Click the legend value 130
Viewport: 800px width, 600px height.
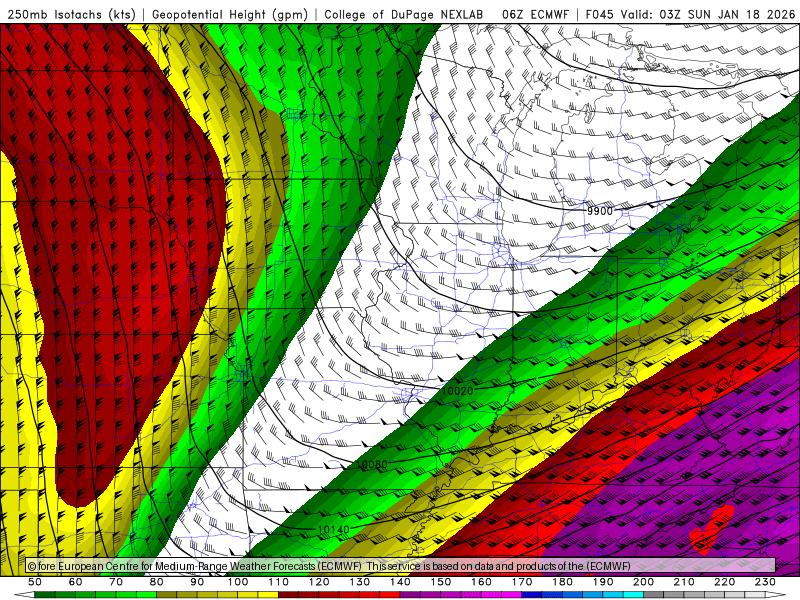coord(360,582)
